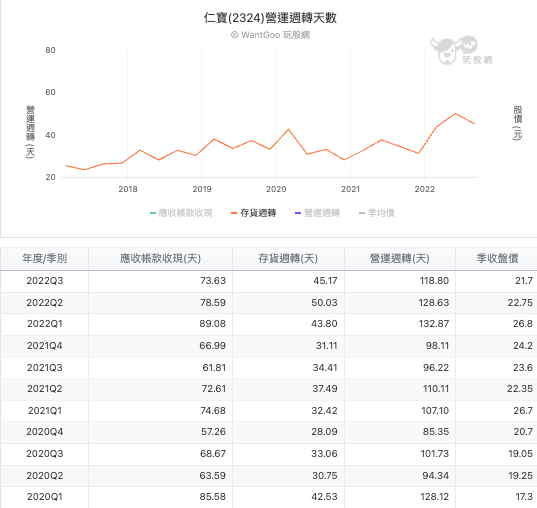The height and width of the screenshot is (508, 537).
Task: Click the 年度/季別 column header
Action: click(x=45, y=258)
